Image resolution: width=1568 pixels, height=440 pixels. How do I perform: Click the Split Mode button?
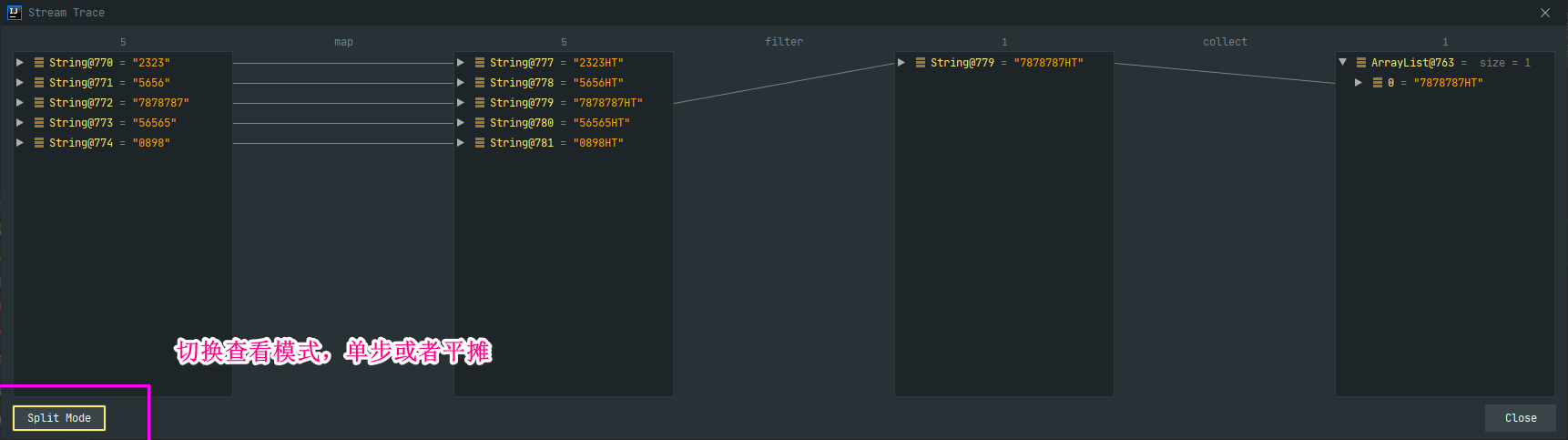click(x=59, y=418)
